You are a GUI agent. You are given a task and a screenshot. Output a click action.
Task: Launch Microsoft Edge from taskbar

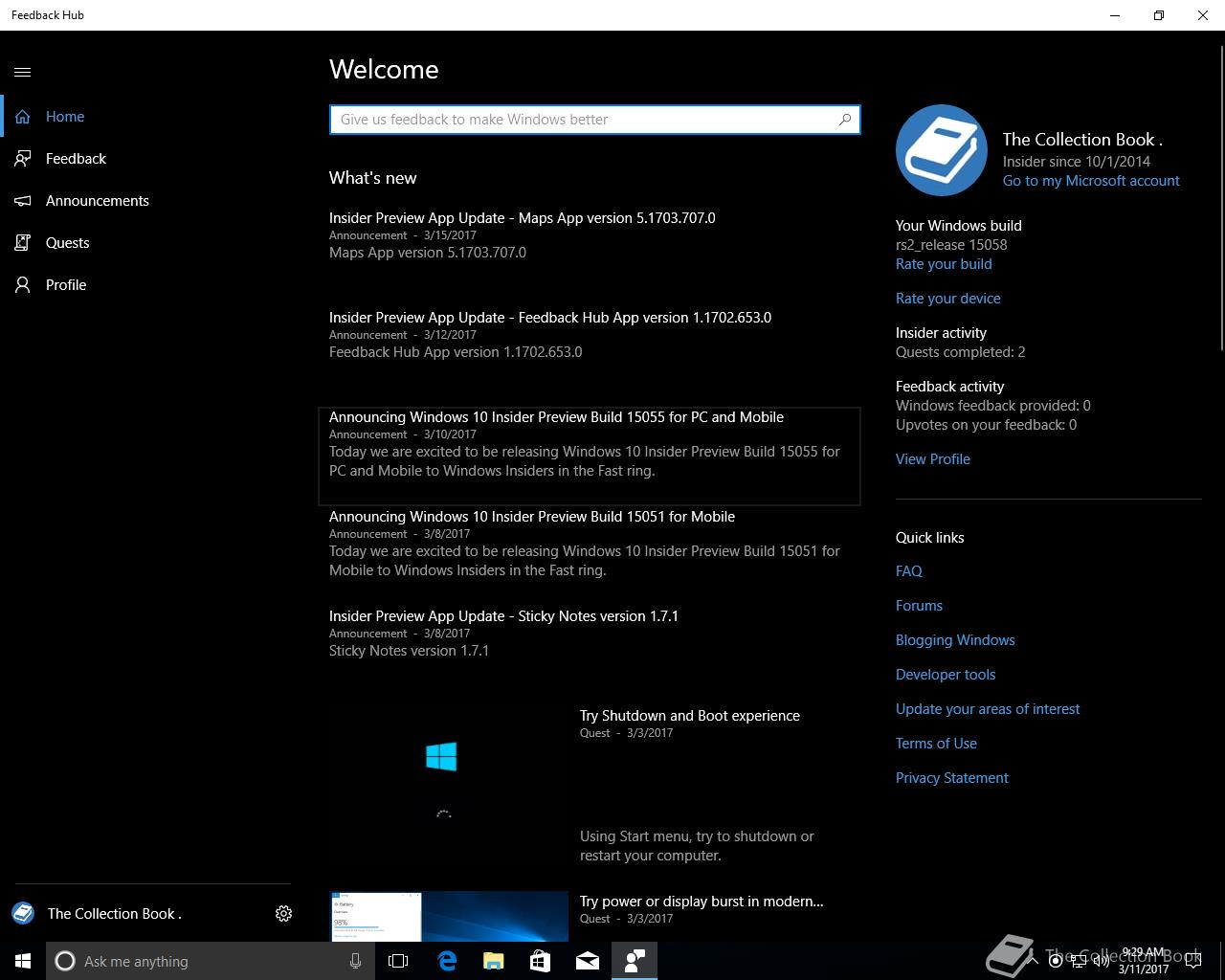tap(447, 961)
